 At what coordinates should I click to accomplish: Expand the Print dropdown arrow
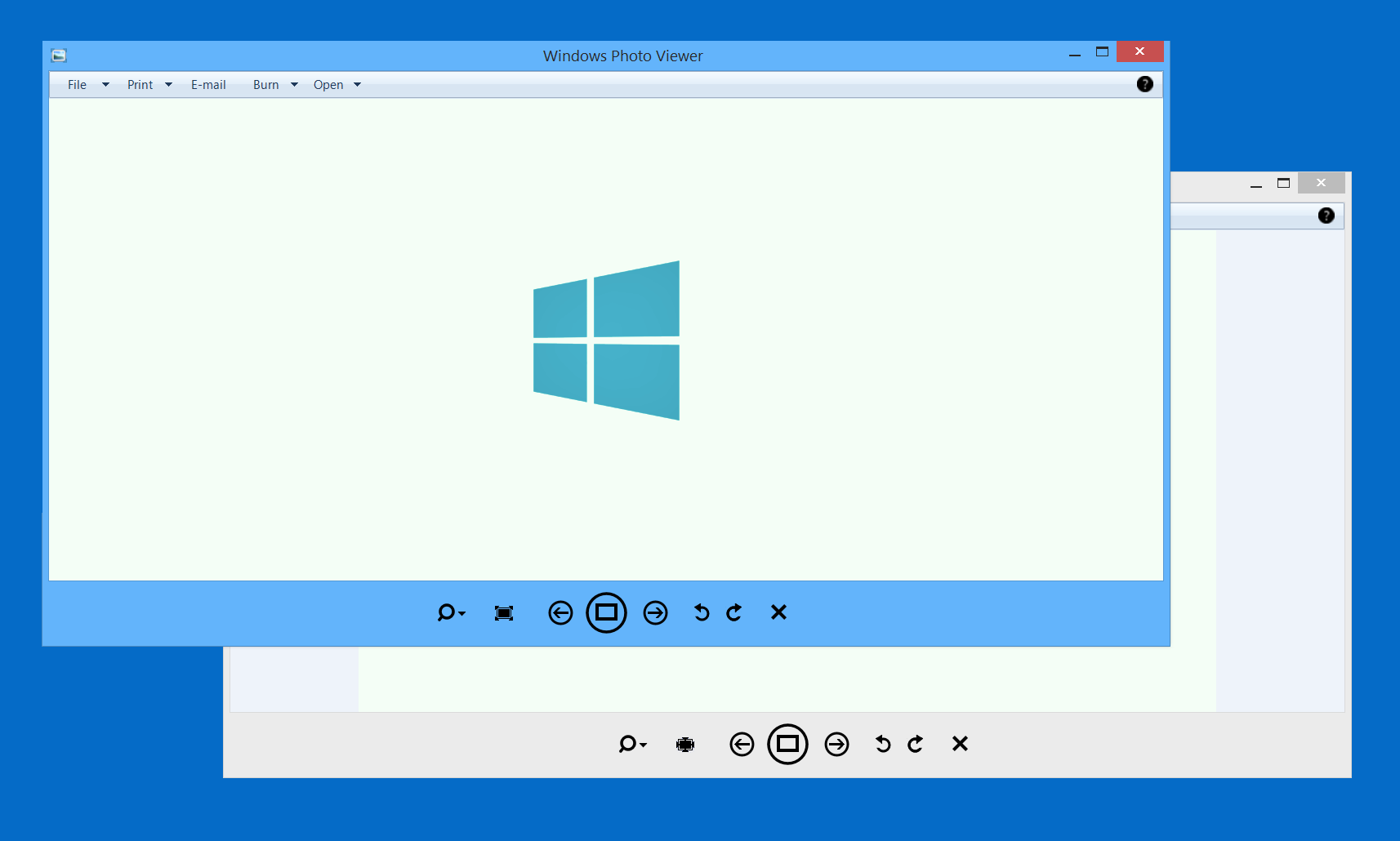pyautogui.click(x=168, y=85)
